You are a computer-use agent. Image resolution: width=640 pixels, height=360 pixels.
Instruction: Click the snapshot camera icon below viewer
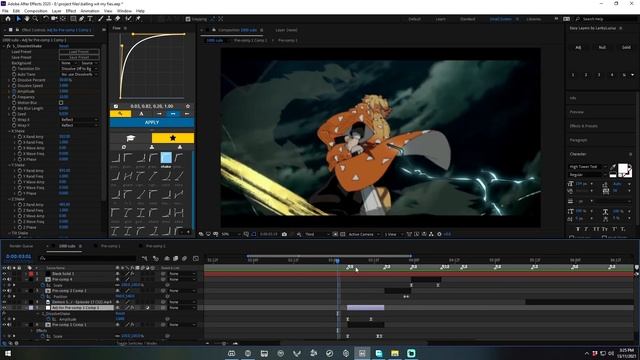coord(284,234)
